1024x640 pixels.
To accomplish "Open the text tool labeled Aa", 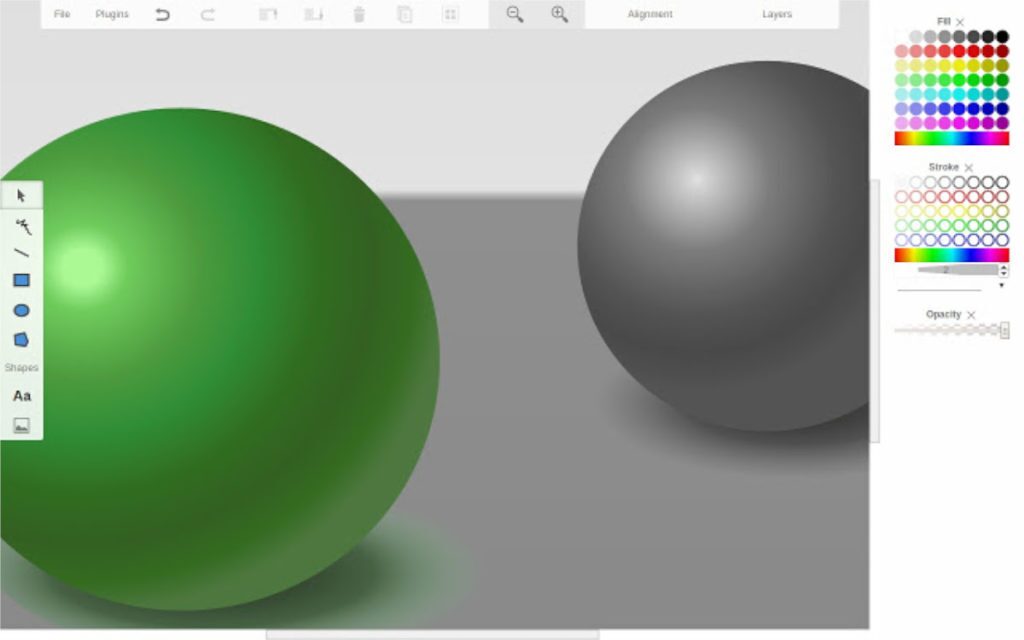I will point(21,395).
